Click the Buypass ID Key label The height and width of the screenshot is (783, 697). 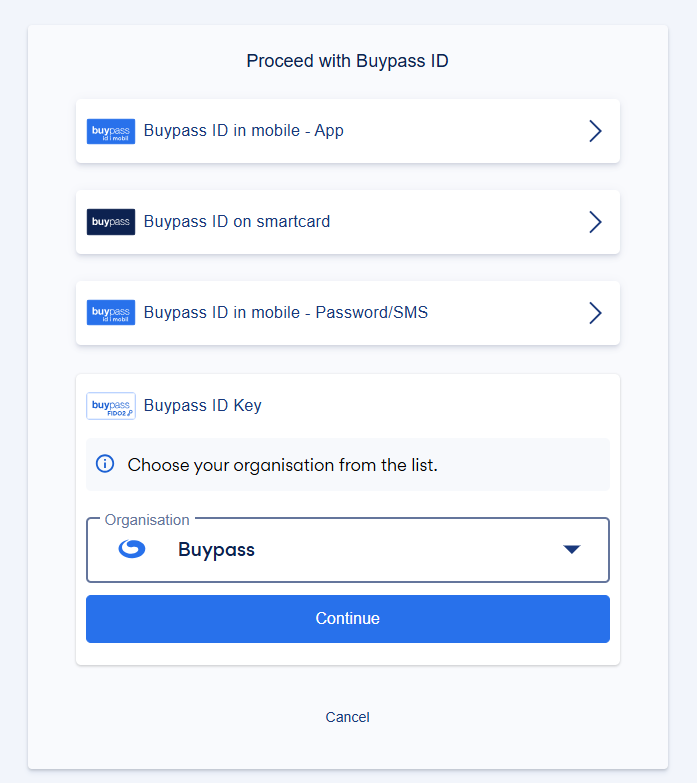point(203,405)
